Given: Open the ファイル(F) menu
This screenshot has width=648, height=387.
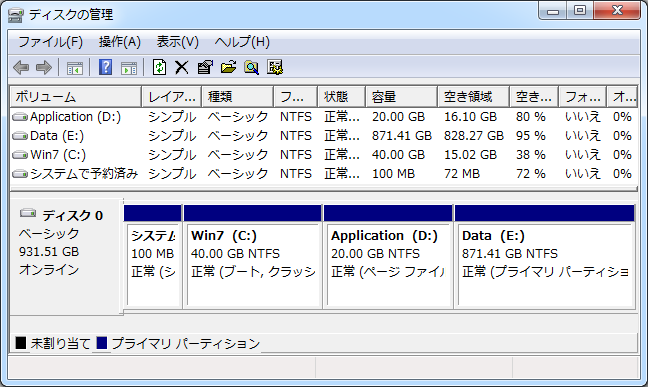Looking at the screenshot, I should click(x=50, y=42).
